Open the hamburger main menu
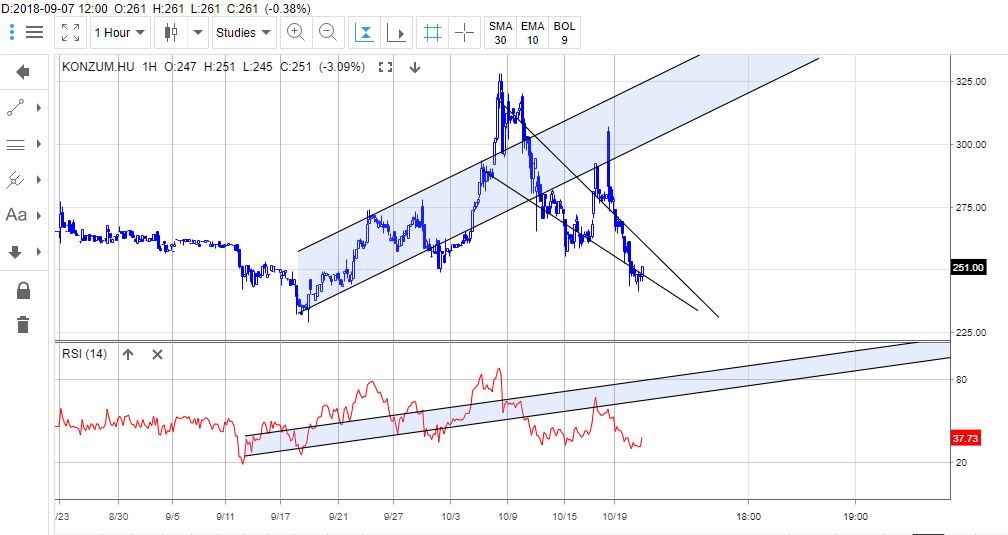Image resolution: width=1008 pixels, height=535 pixels. 34,32
